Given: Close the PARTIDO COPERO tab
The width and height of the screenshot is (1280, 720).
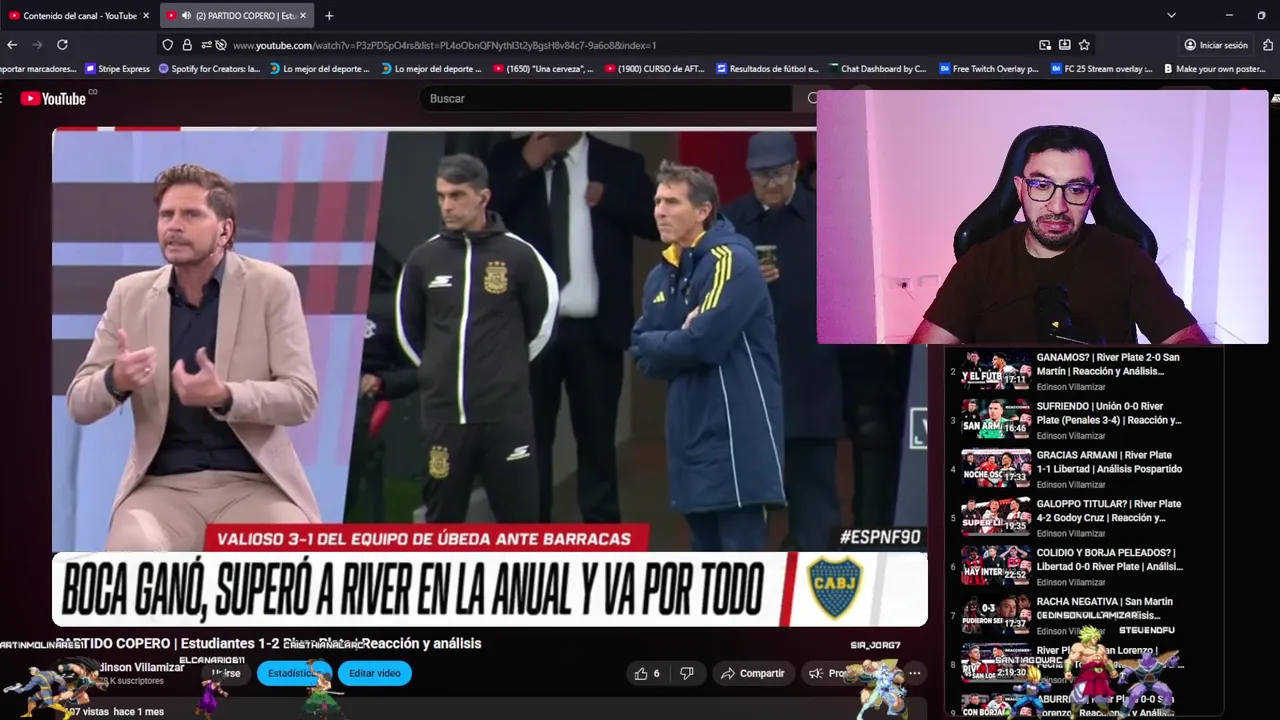Looking at the screenshot, I should coord(303,16).
